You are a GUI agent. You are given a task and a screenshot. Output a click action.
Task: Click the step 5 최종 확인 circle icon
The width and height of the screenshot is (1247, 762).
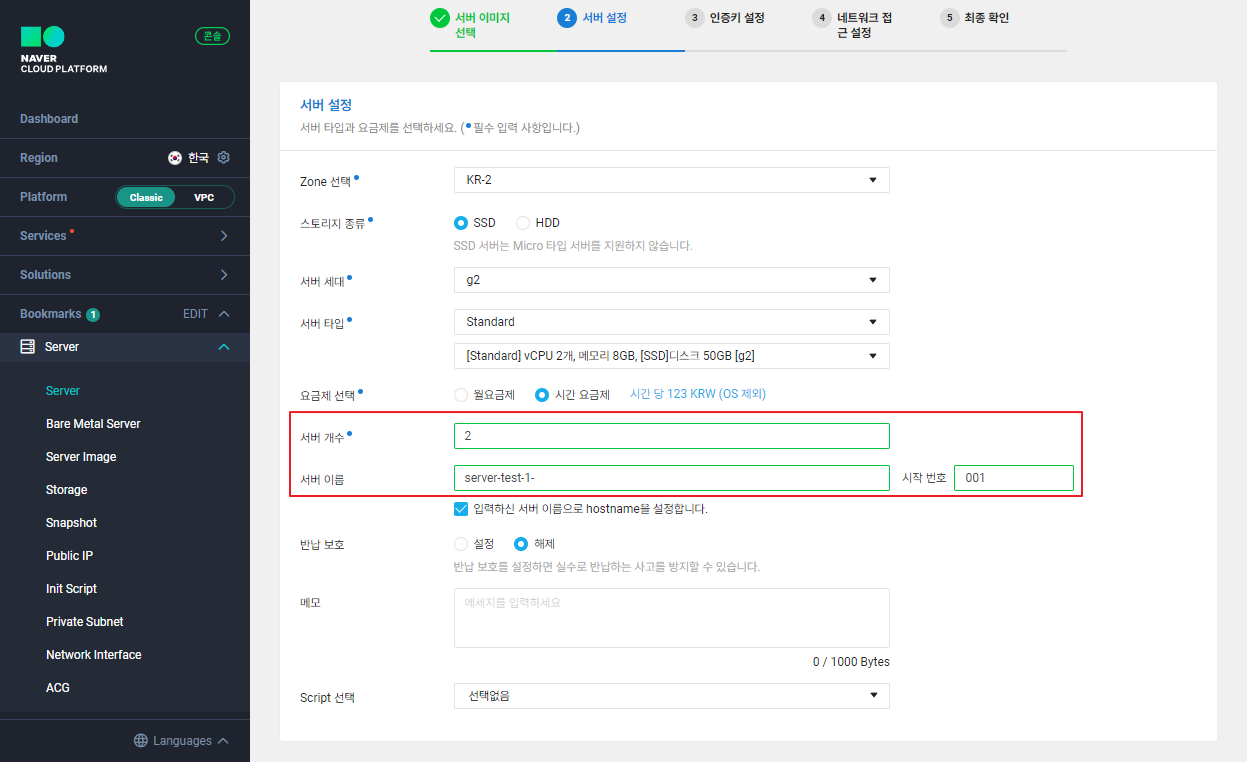point(949,17)
